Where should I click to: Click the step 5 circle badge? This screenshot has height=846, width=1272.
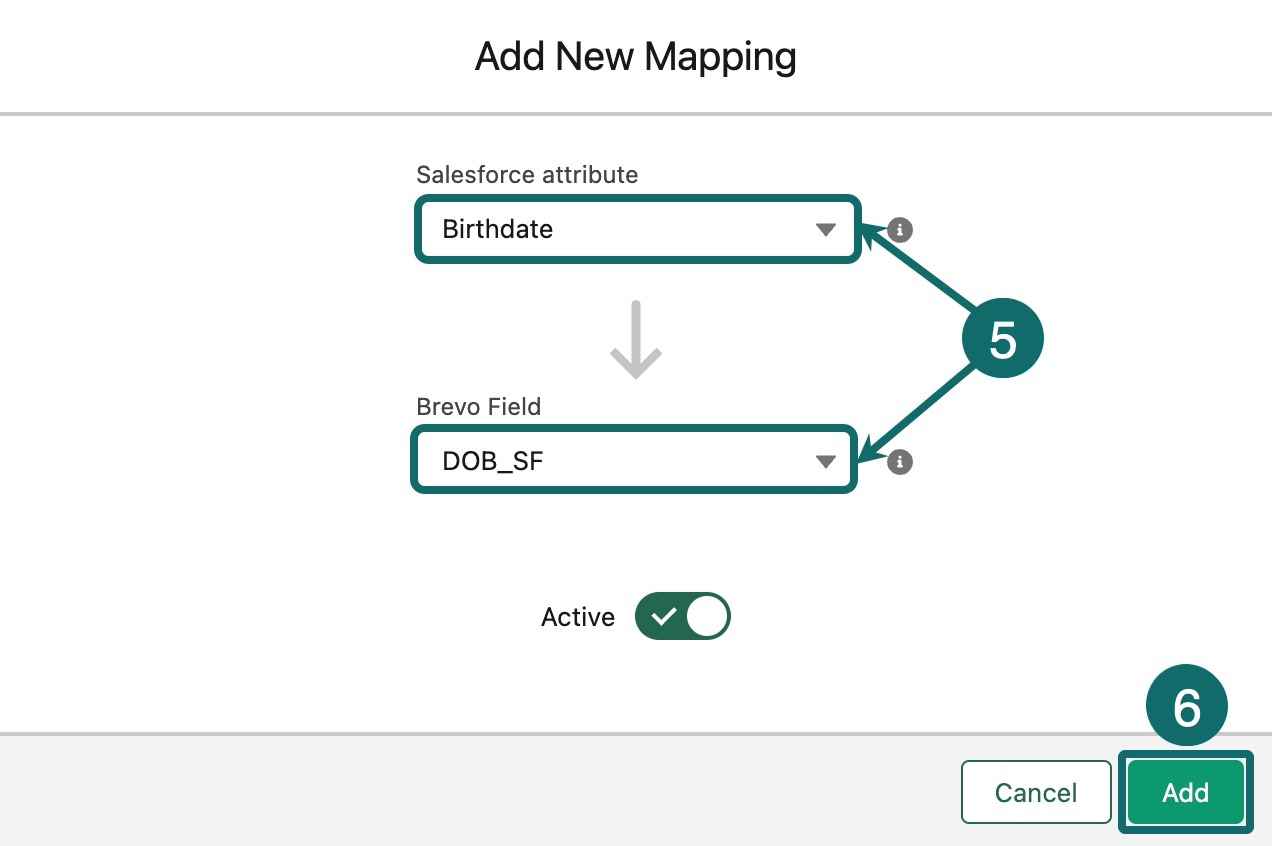(1002, 340)
